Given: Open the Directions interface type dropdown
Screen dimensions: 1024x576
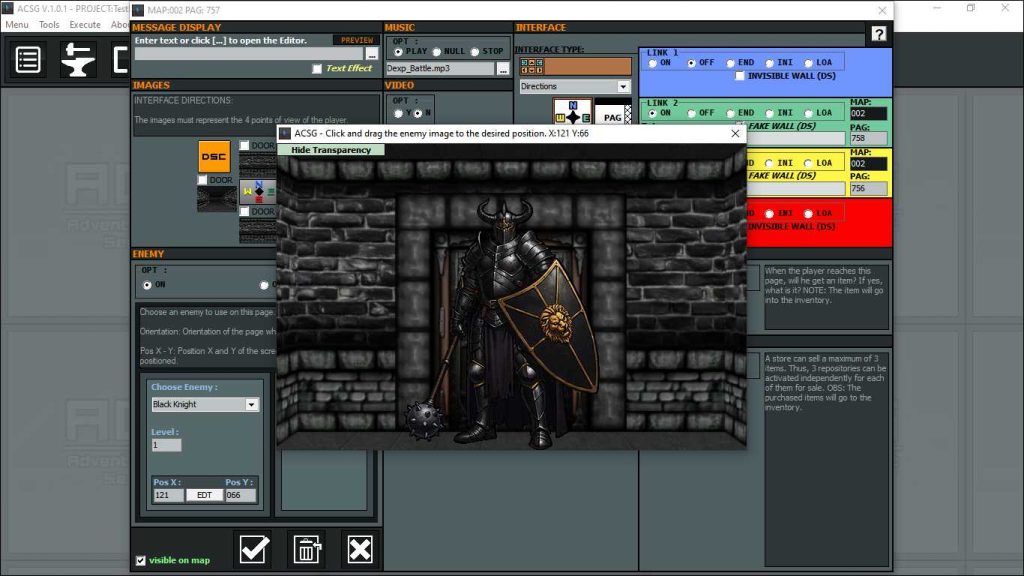Looking at the screenshot, I should [x=624, y=87].
